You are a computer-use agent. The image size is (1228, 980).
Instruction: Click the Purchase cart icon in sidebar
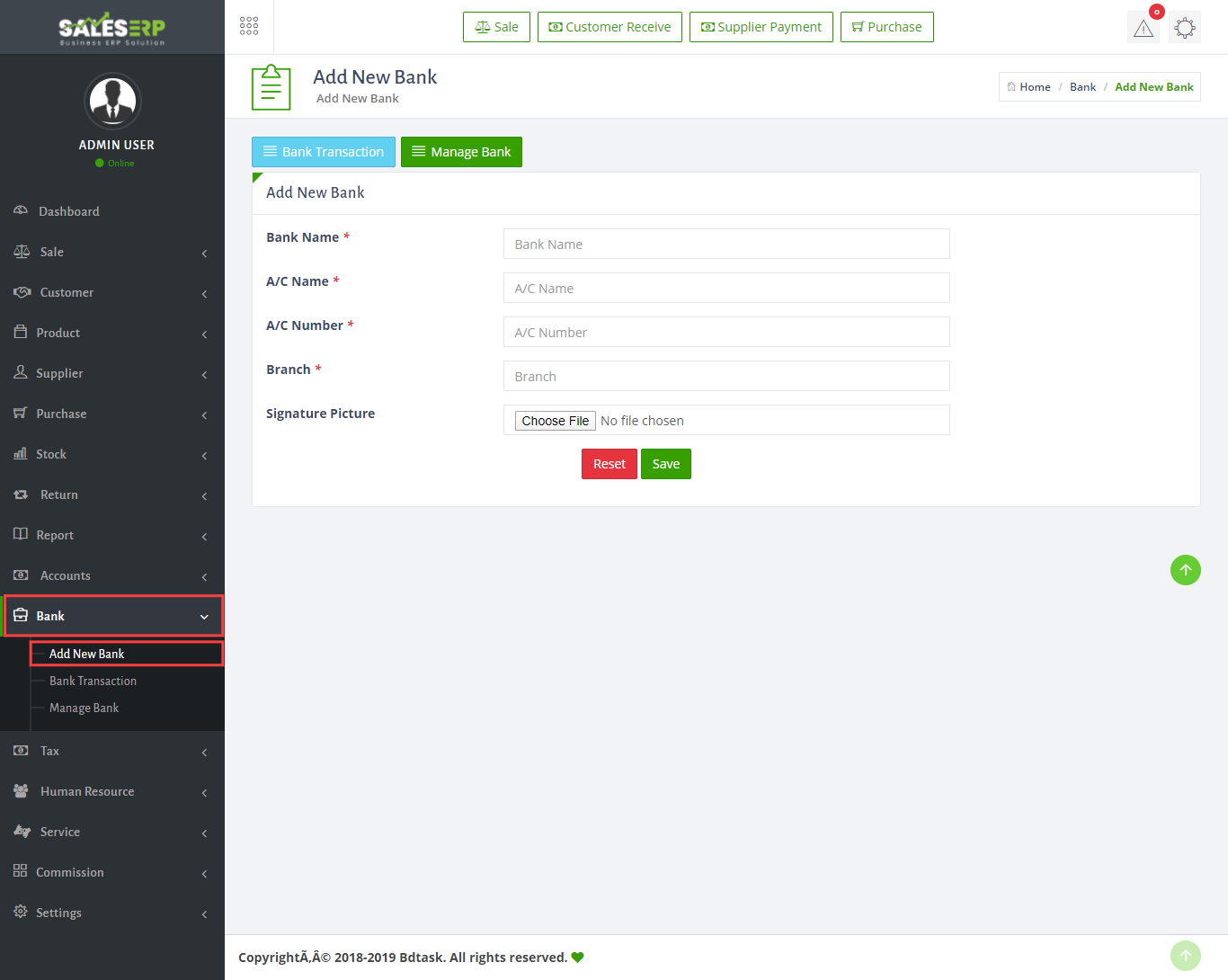click(21, 413)
